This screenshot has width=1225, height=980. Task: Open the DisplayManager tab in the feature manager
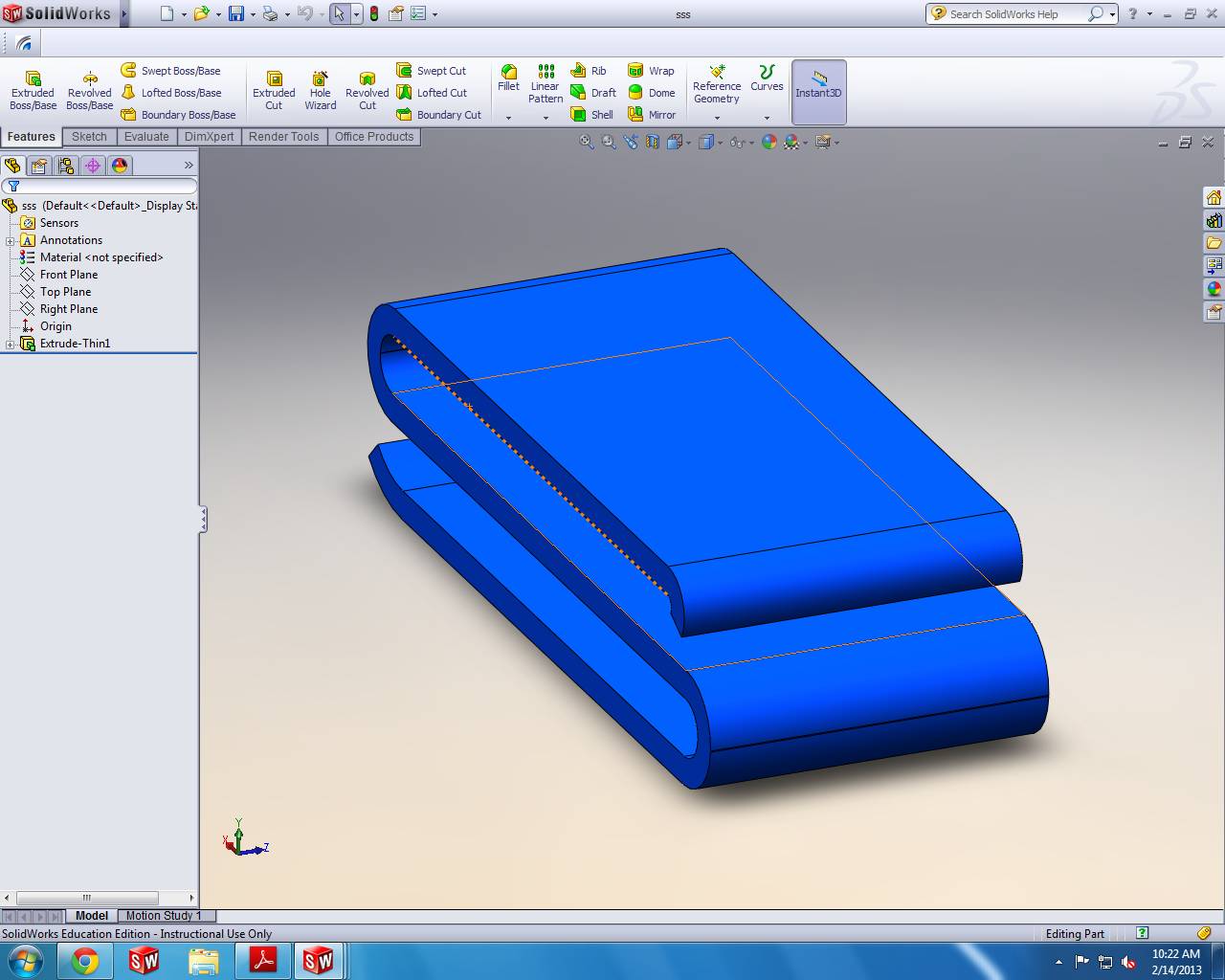click(120, 166)
